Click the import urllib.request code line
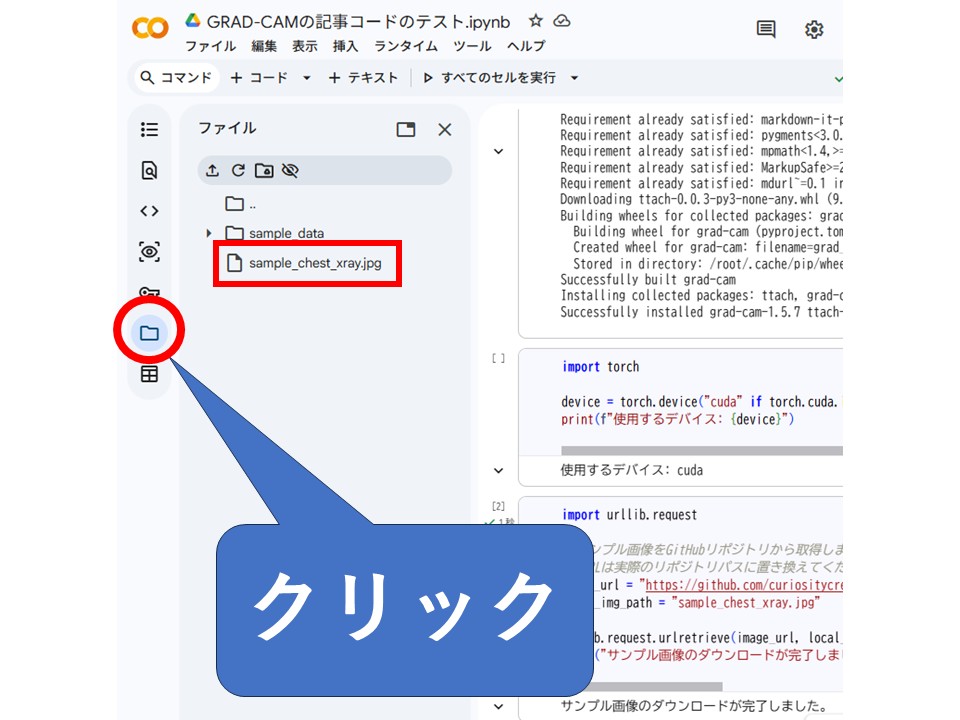Viewport: 960px width, 720px height. coord(629,515)
